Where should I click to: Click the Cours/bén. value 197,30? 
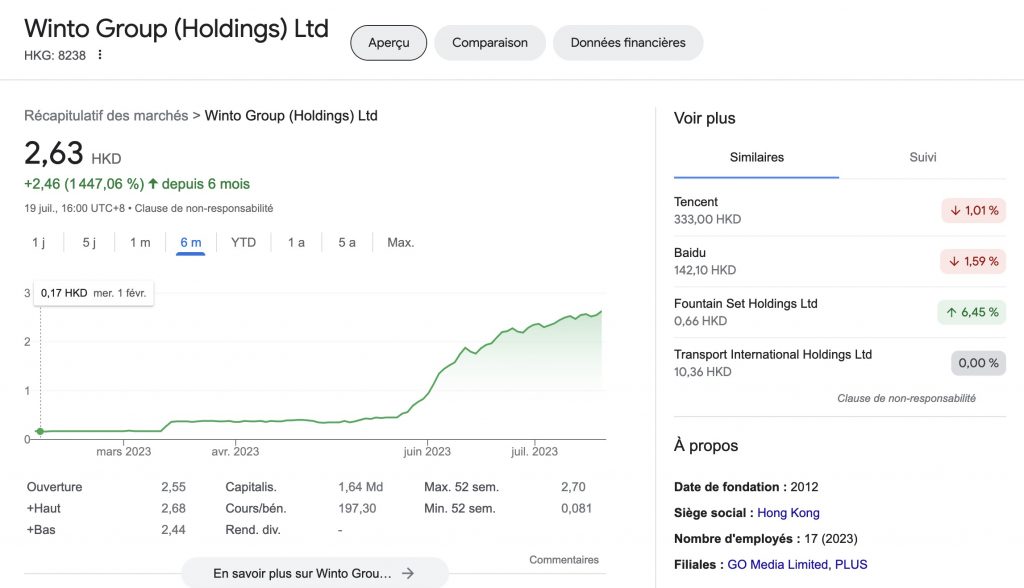point(357,508)
